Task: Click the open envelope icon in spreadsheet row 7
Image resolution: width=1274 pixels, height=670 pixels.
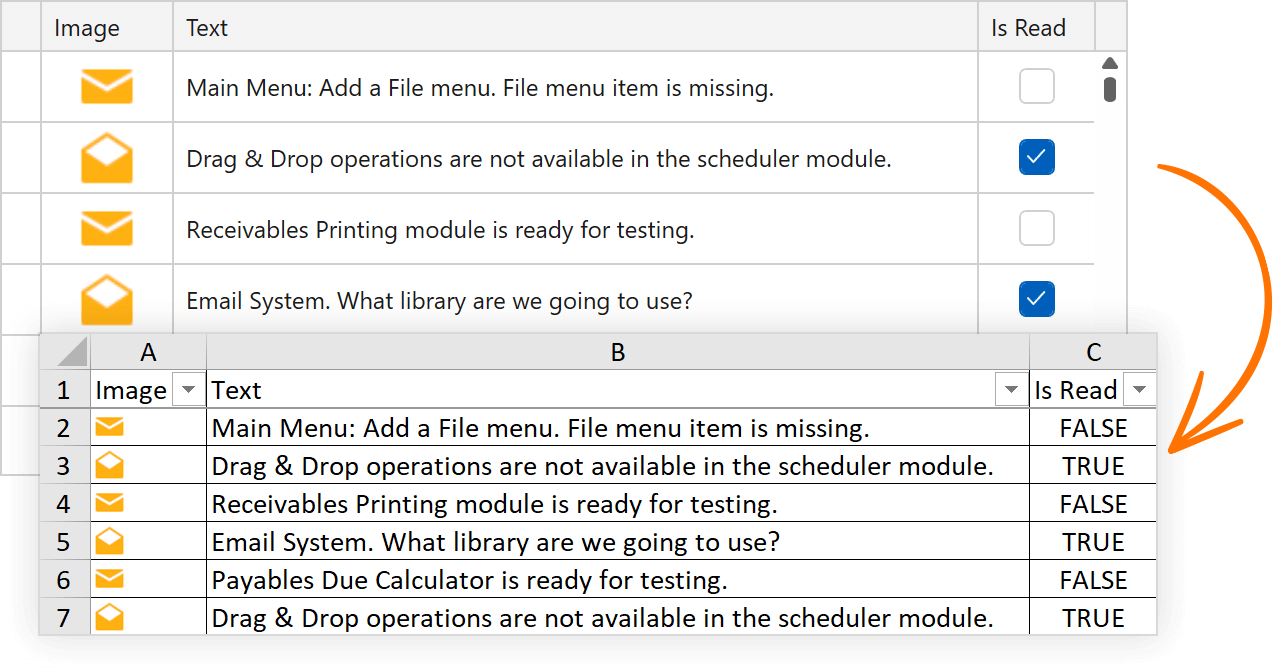Action: (x=109, y=617)
